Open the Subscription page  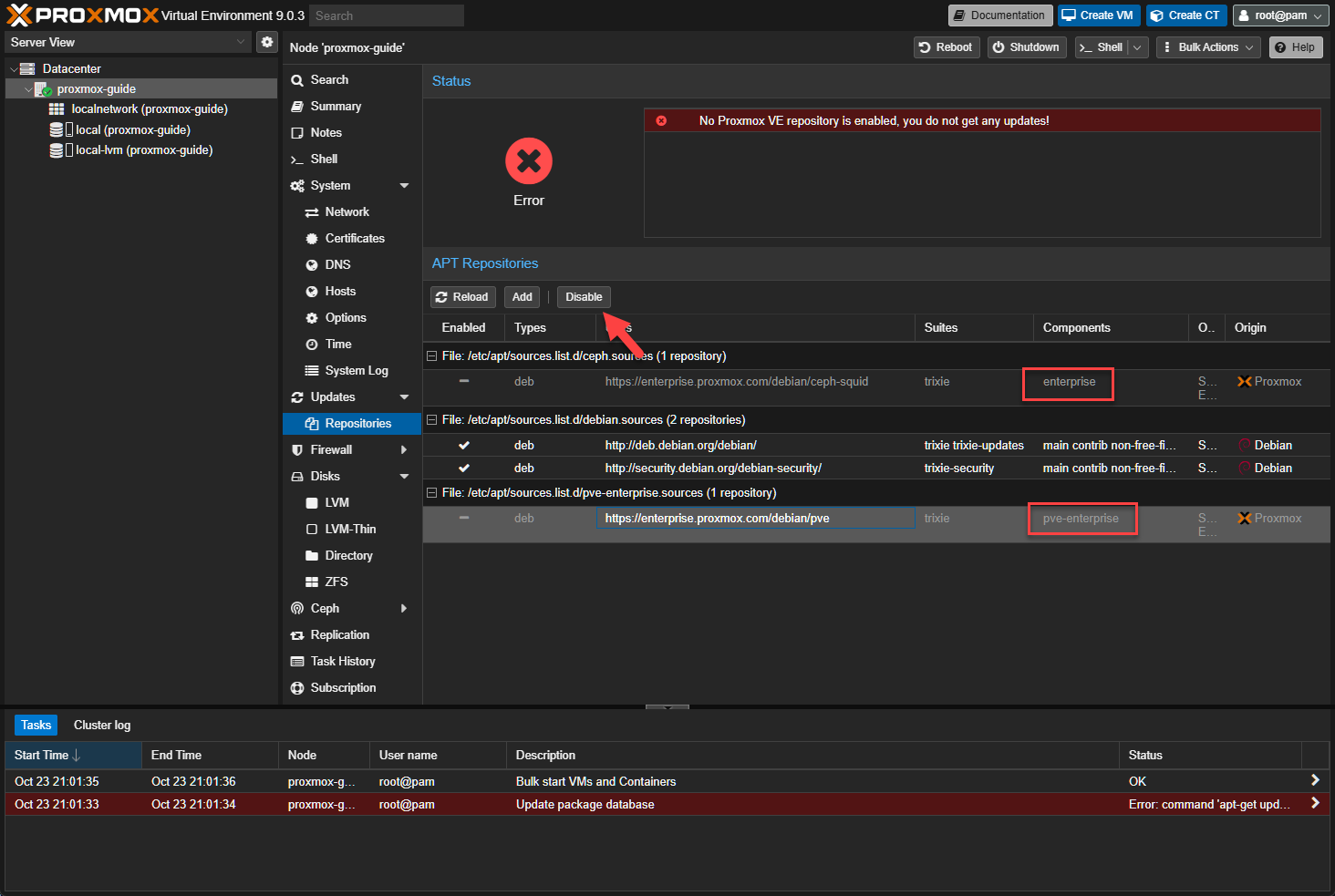pyautogui.click(x=343, y=687)
